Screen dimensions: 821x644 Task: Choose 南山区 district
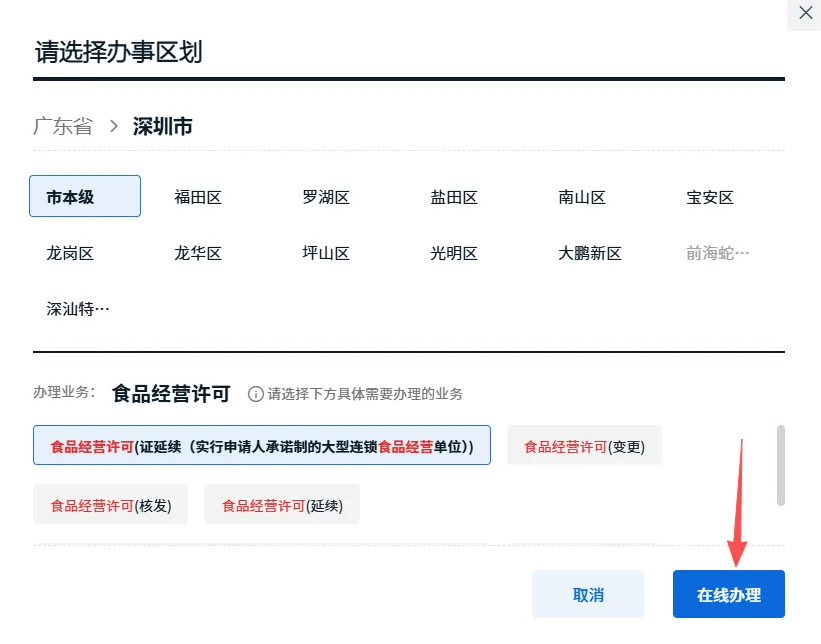[582, 197]
